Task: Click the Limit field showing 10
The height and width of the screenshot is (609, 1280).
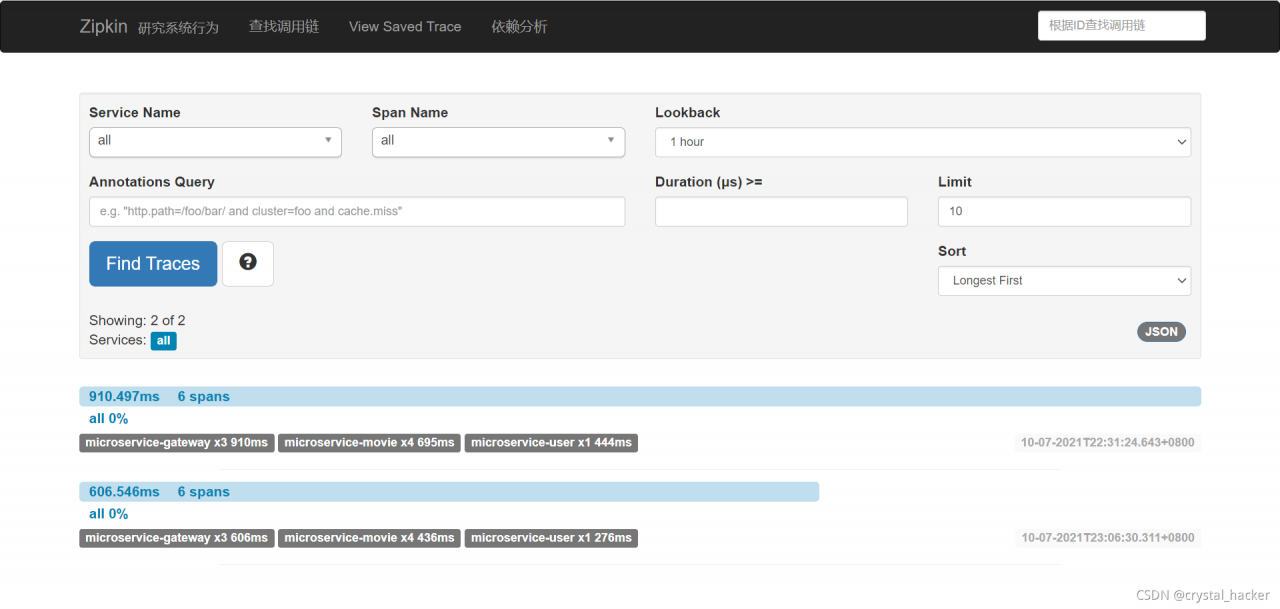Action: coord(1064,211)
